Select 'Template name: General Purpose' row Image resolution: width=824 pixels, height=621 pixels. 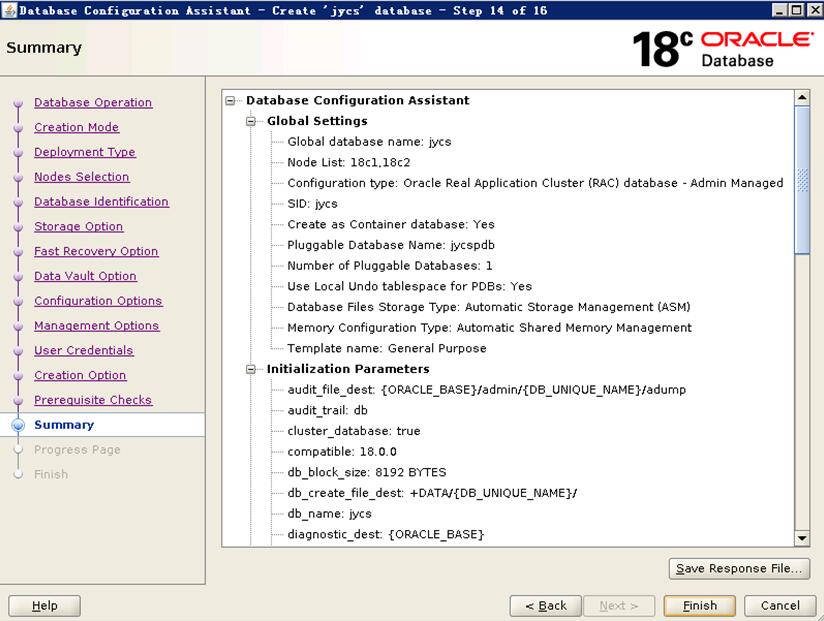click(x=387, y=348)
